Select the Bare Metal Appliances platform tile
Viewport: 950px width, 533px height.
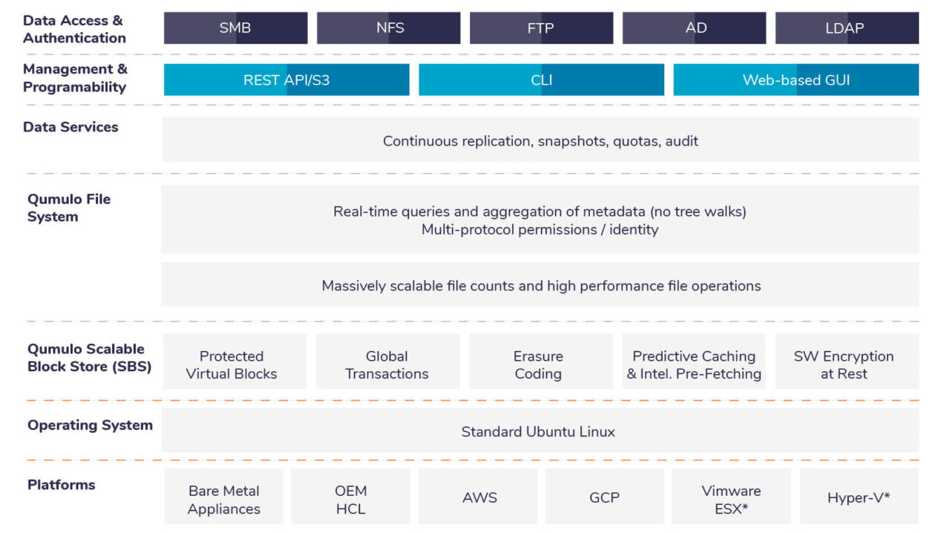224,496
